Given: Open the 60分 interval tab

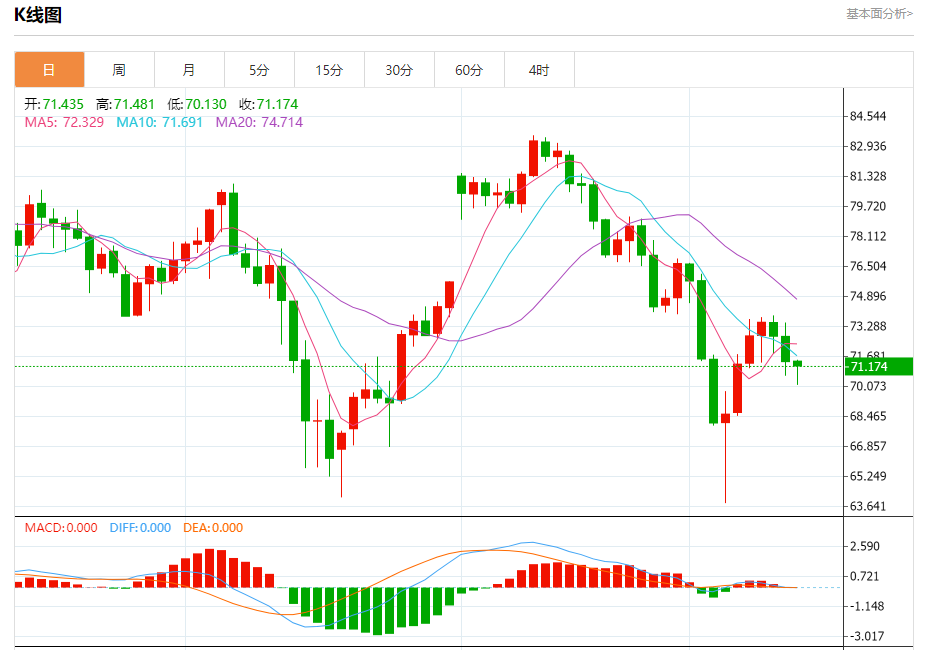Looking at the screenshot, I should 469,70.
